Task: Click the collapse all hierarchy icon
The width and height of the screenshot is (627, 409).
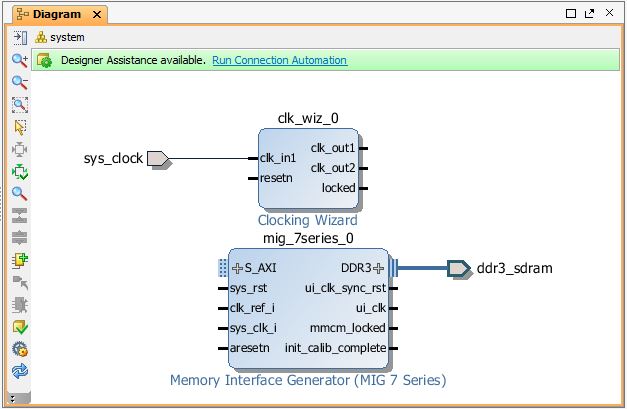Action: point(20,215)
